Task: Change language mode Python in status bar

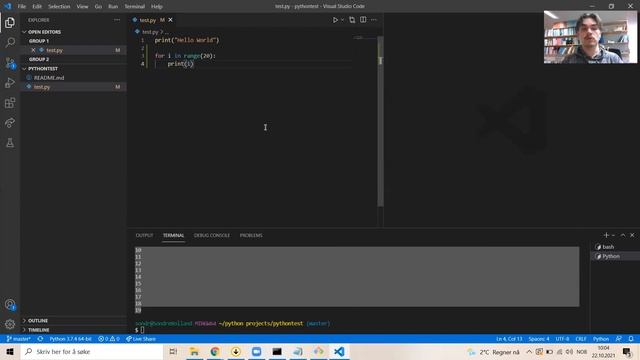Action: tap(601, 339)
